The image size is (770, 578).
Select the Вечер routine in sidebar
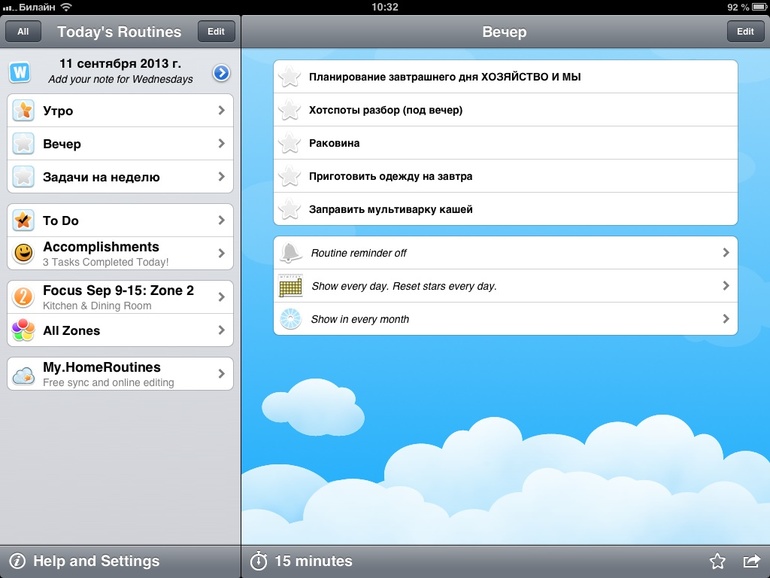[x=120, y=143]
